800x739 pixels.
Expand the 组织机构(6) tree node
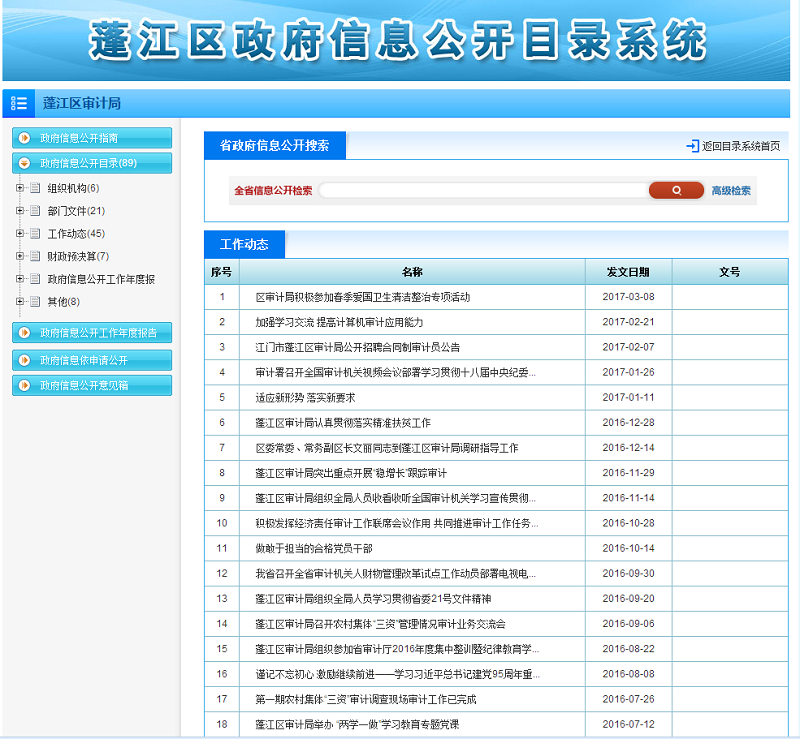point(20,188)
